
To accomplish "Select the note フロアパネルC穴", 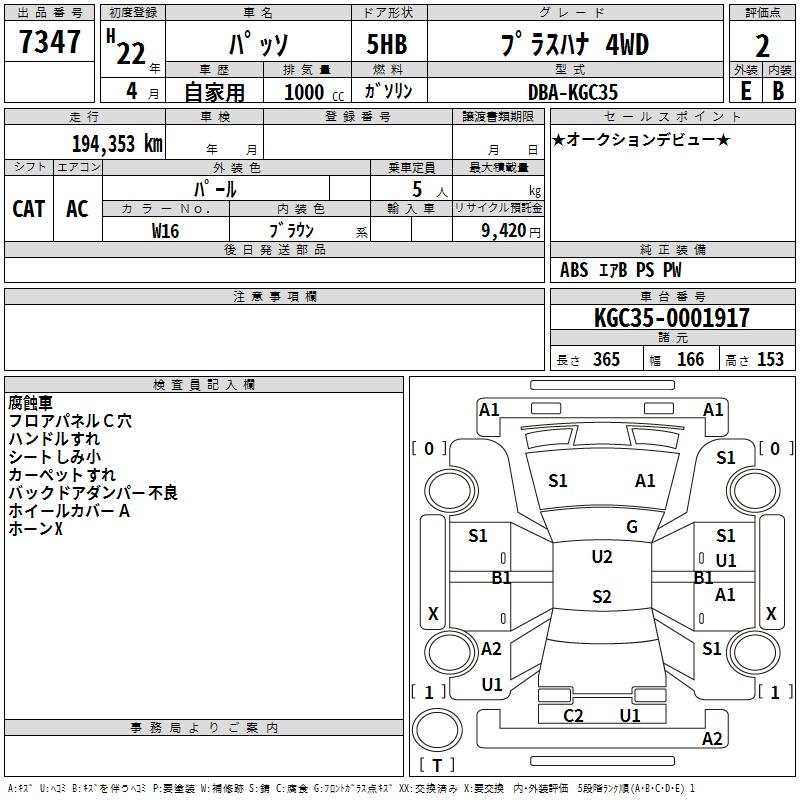I will (70, 421).
